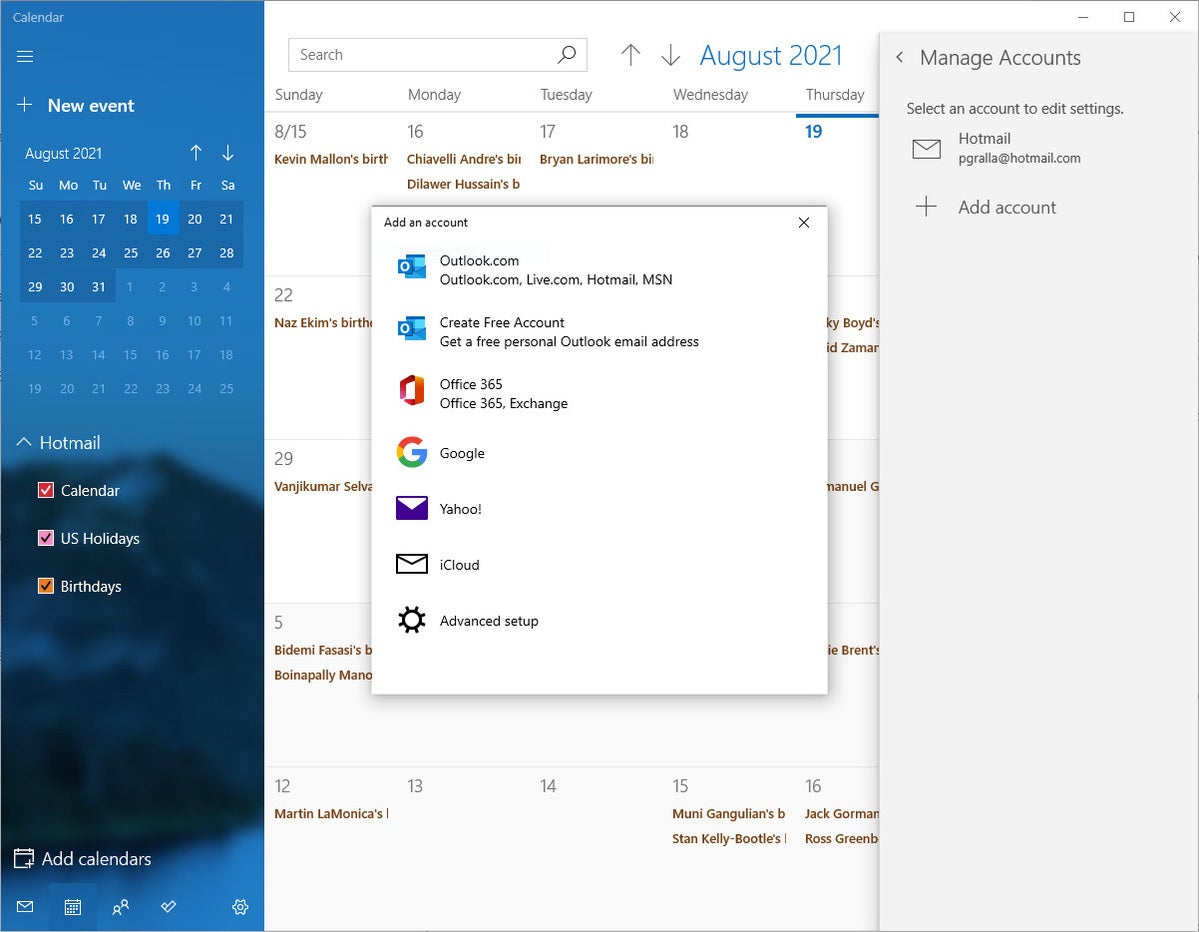Select day 25 in mini calendar
1199x932 pixels.
131,252
